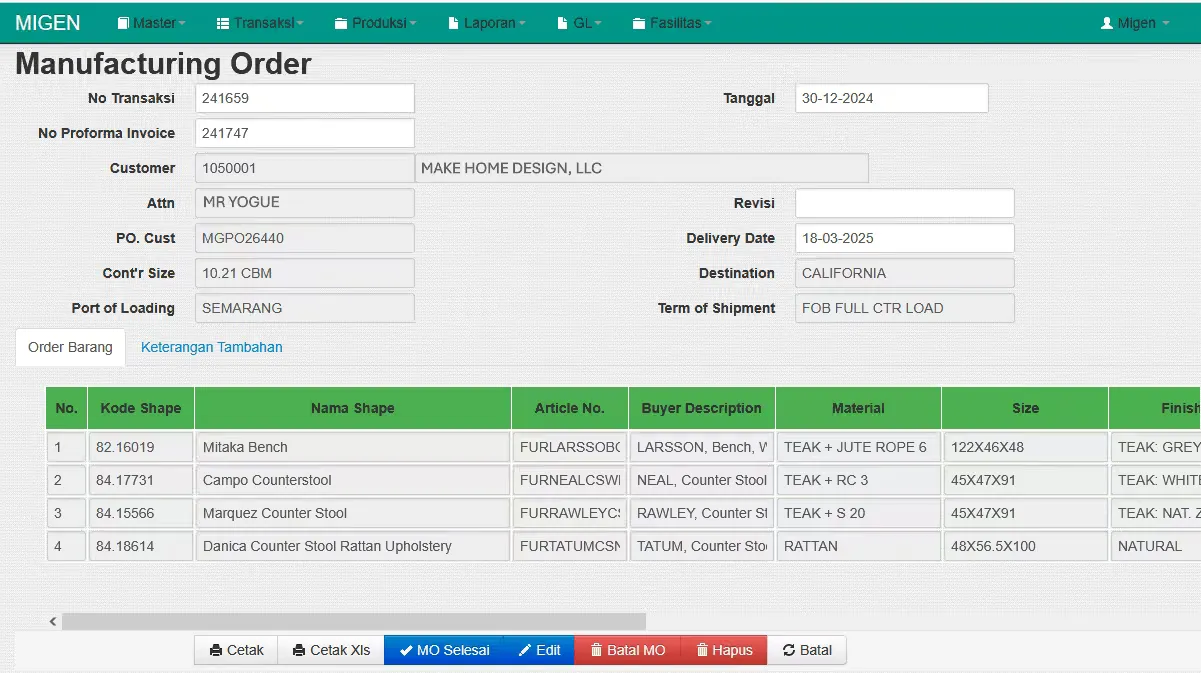Click the pencil icon on the Edit button
Image resolution: width=1201 pixels, height=673 pixels.
coord(525,650)
